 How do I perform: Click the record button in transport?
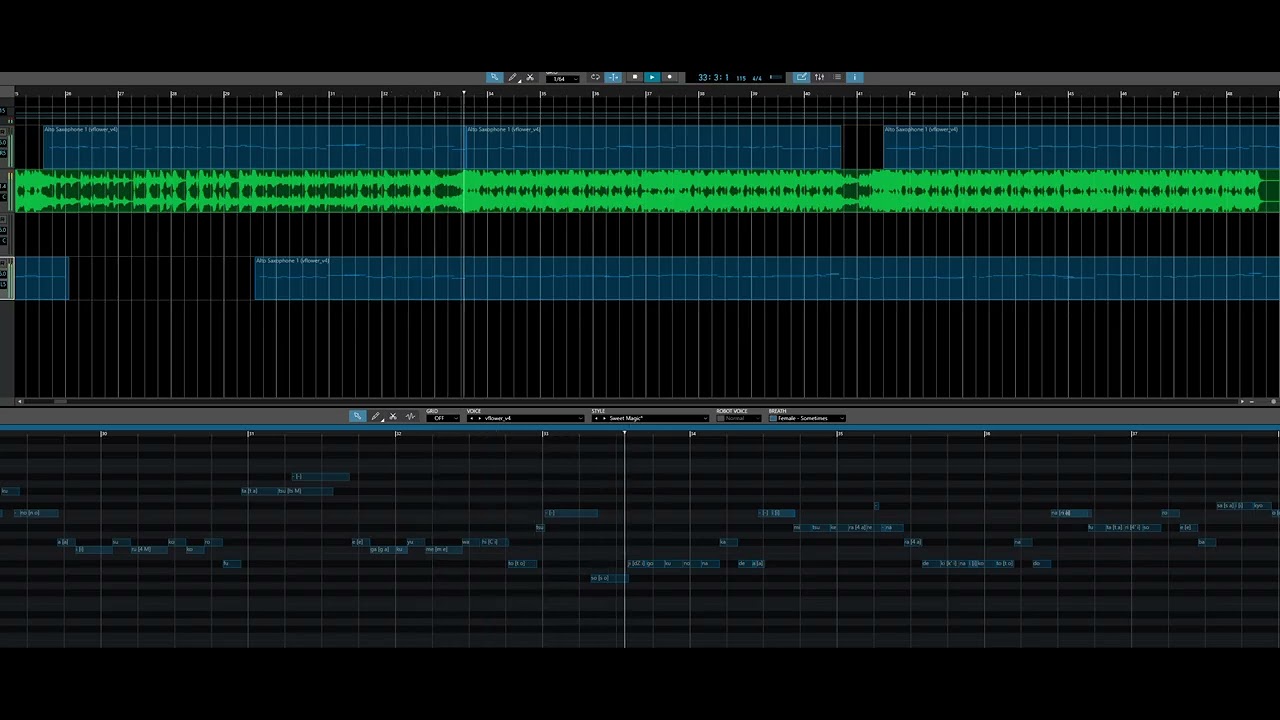click(x=670, y=77)
